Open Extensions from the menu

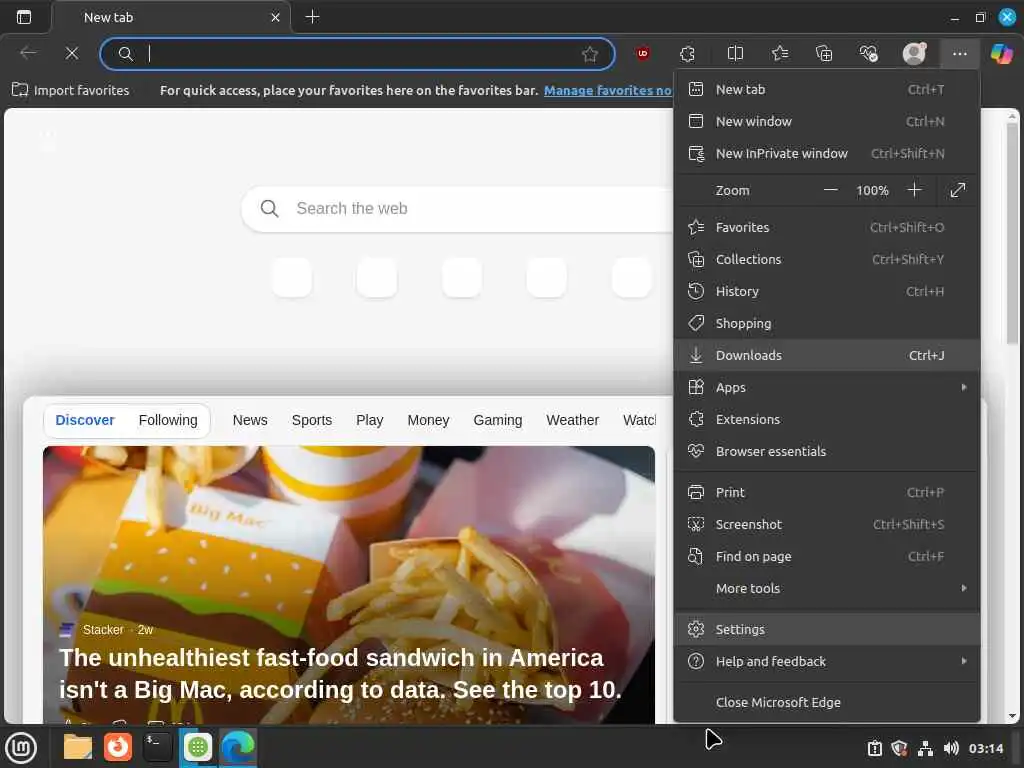pyautogui.click(x=827, y=419)
